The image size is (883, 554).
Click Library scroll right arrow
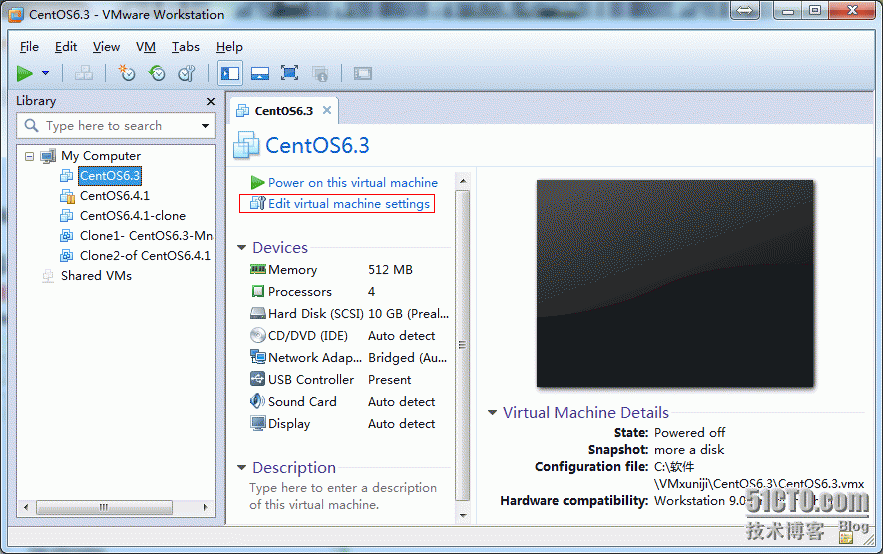point(206,507)
